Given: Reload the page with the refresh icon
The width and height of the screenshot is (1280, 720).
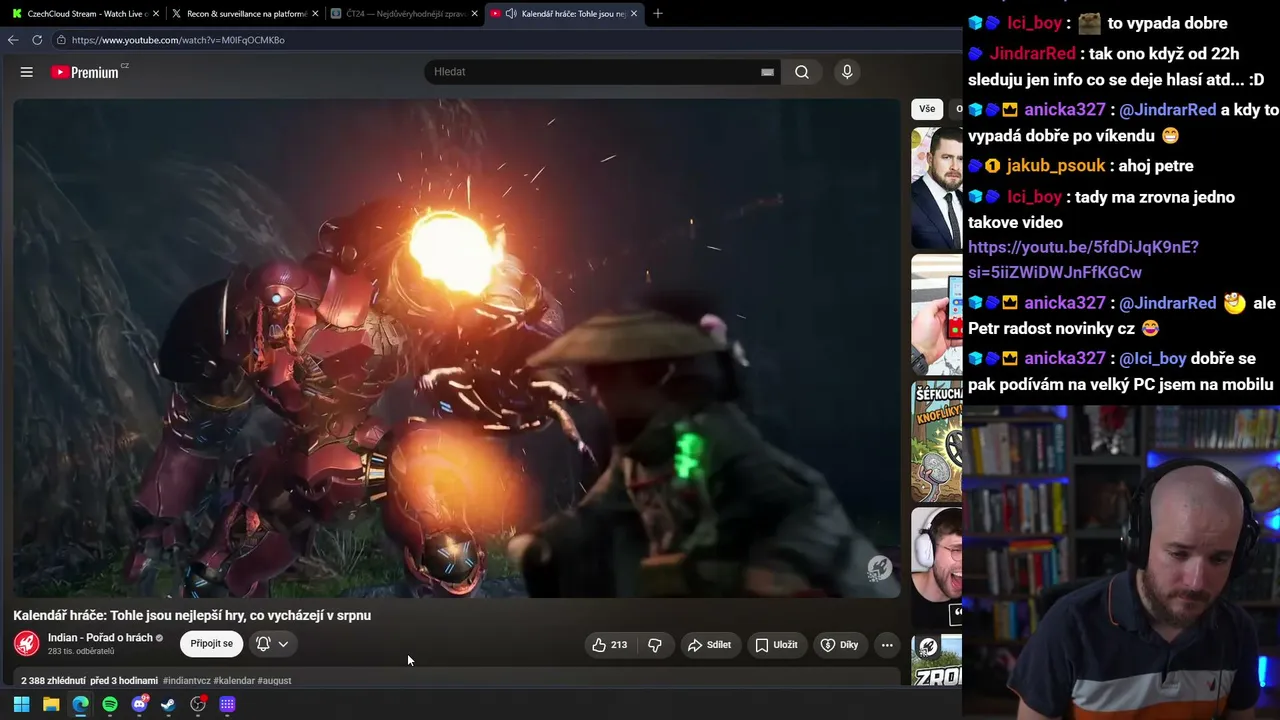Looking at the screenshot, I should pyautogui.click(x=37, y=40).
